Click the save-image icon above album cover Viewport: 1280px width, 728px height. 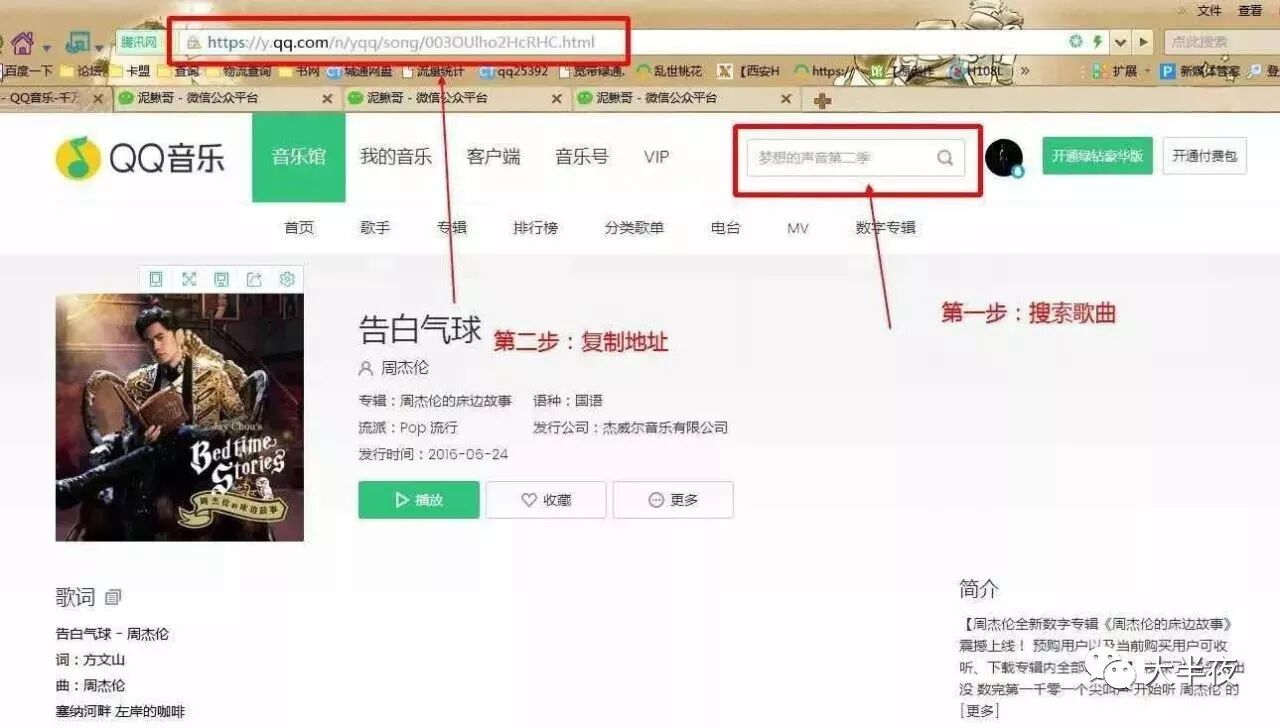tap(222, 280)
